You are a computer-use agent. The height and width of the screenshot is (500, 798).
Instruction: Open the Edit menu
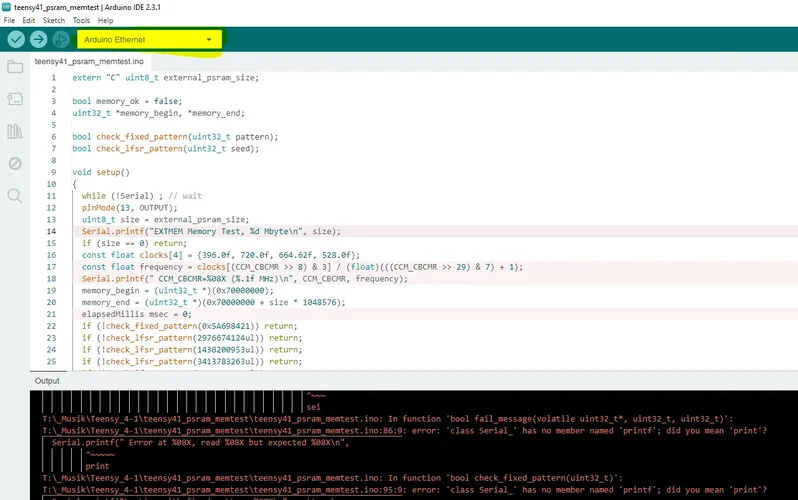coord(28,20)
